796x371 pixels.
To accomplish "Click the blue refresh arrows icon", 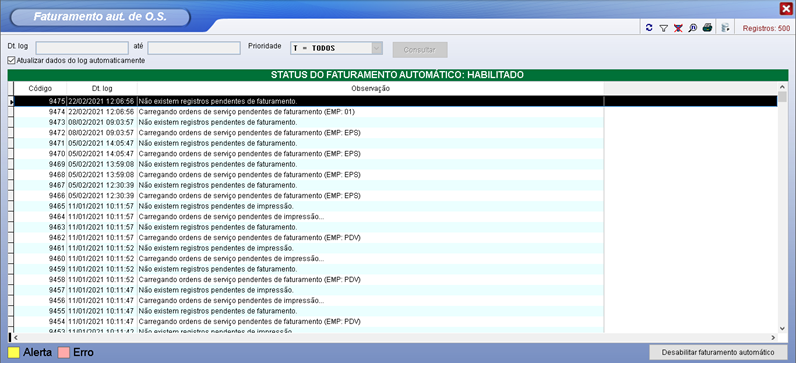I will (649, 28).
